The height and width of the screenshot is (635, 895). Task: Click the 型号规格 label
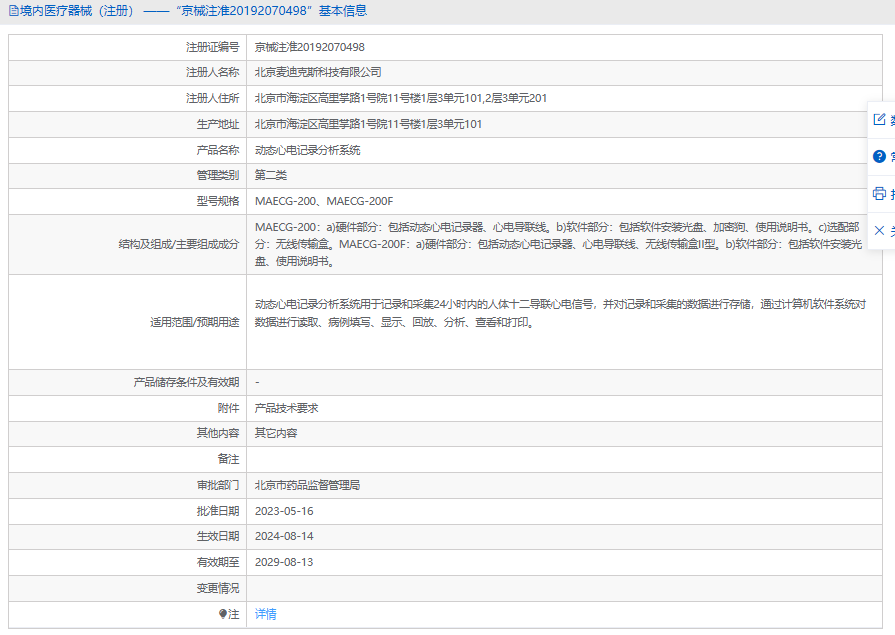tap(217, 201)
